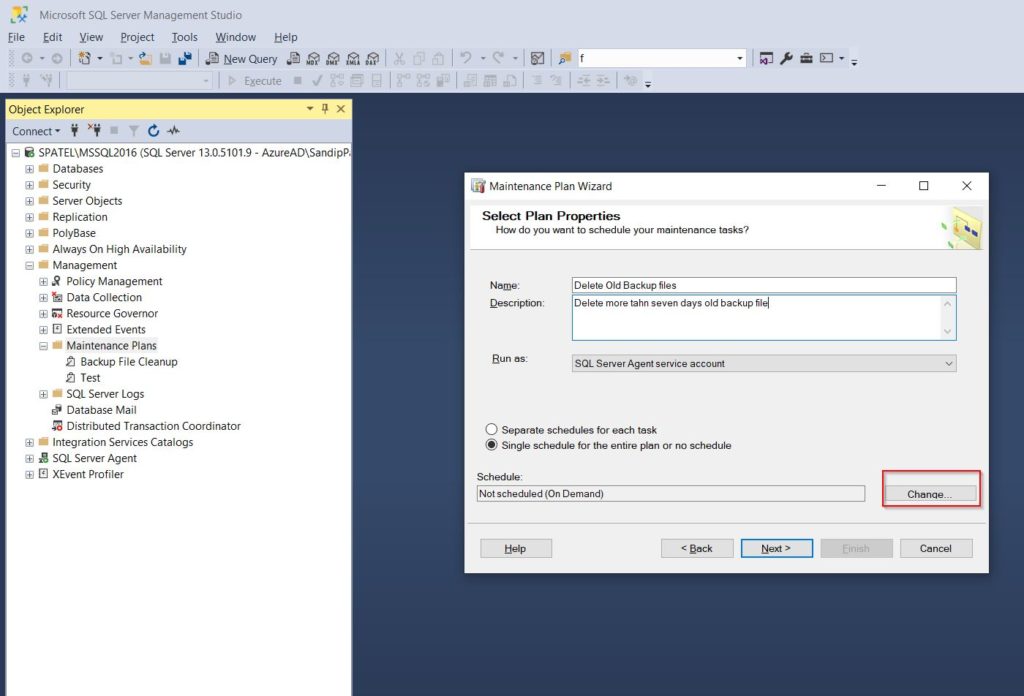This screenshot has width=1024, height=696.
Task: Refresh the Object Explorer tree
Action: point(153,131)
